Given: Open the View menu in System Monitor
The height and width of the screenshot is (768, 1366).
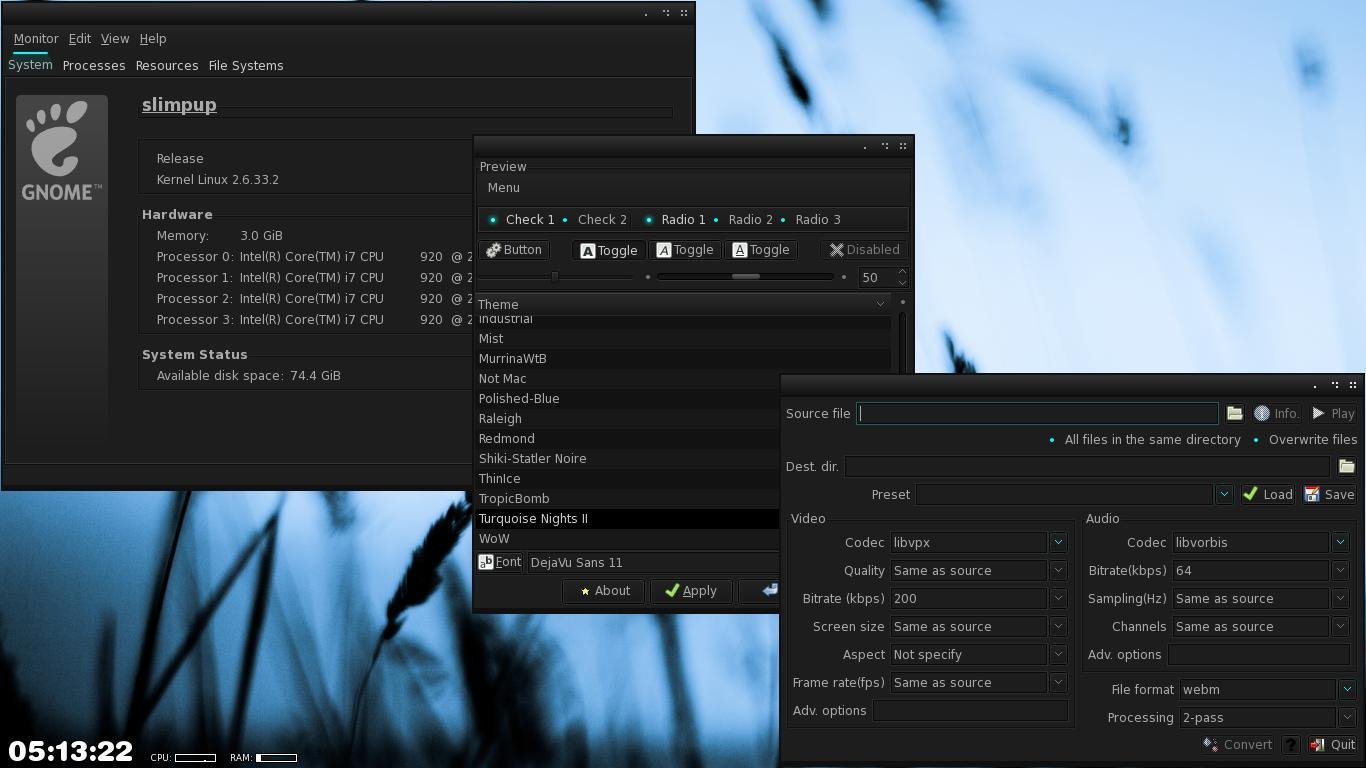Looking at the screenshot, I should [x=115, y=39].
